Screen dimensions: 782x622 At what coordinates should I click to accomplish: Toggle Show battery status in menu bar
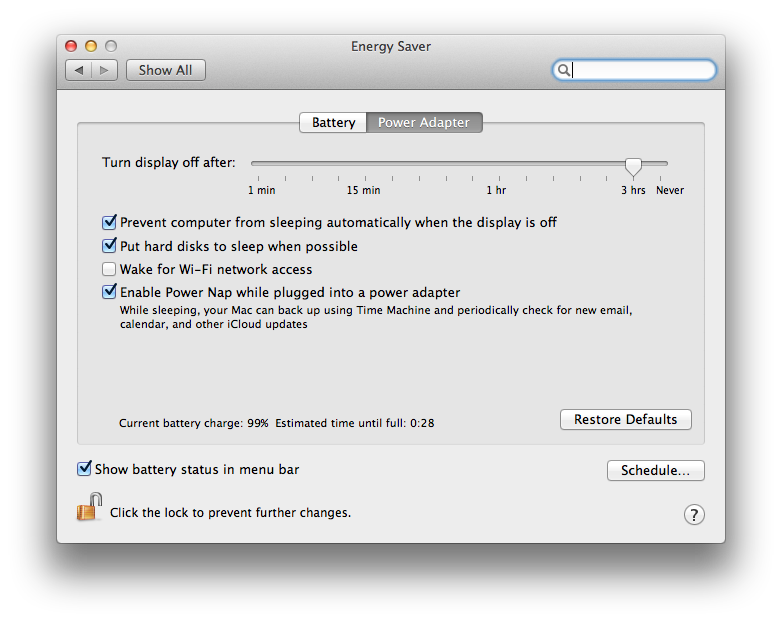[x=84, y=469]
